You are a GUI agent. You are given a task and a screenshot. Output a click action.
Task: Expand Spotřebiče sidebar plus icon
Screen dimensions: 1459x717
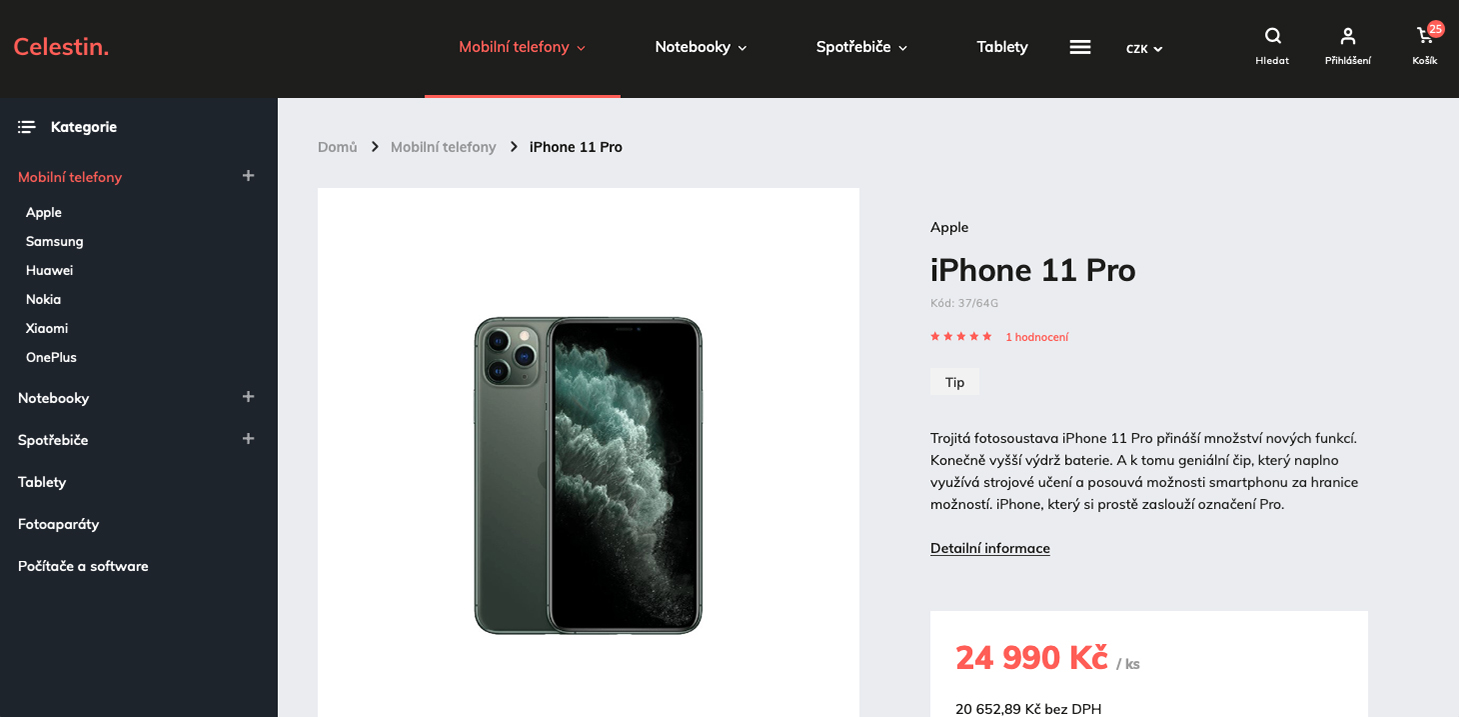pyautogui.click(x=248, y=439)
